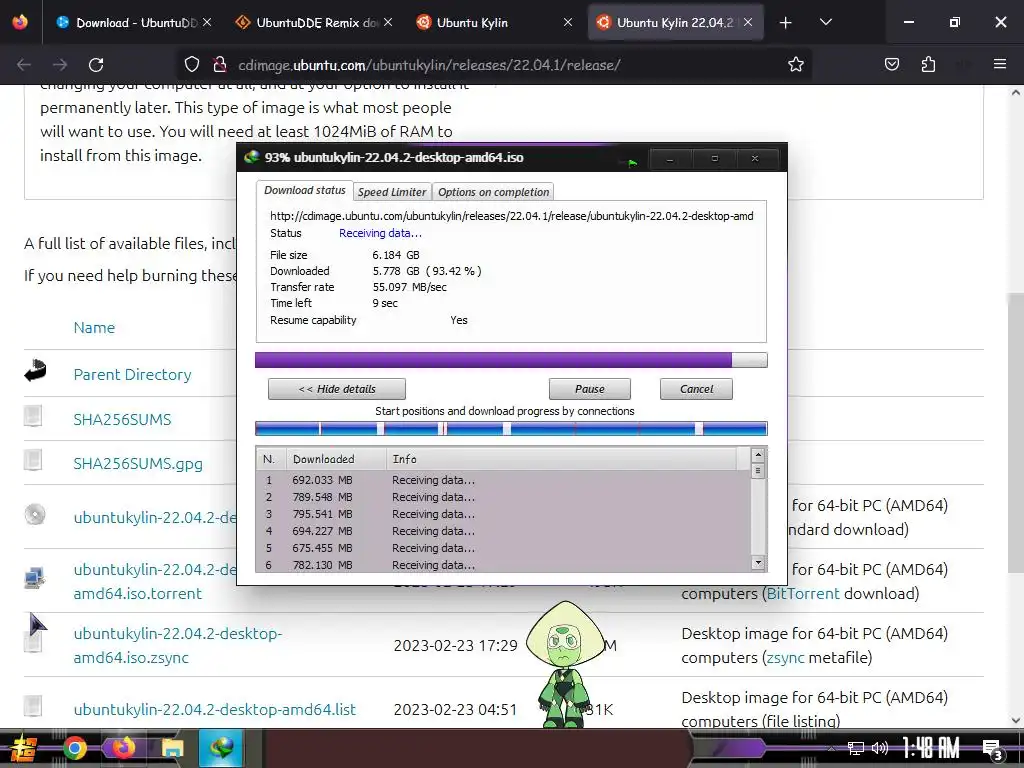Screen dimensions: 1024x768
Task: Switch to Download - UbuntuDDE tab
Action: (x=134, y=22)
